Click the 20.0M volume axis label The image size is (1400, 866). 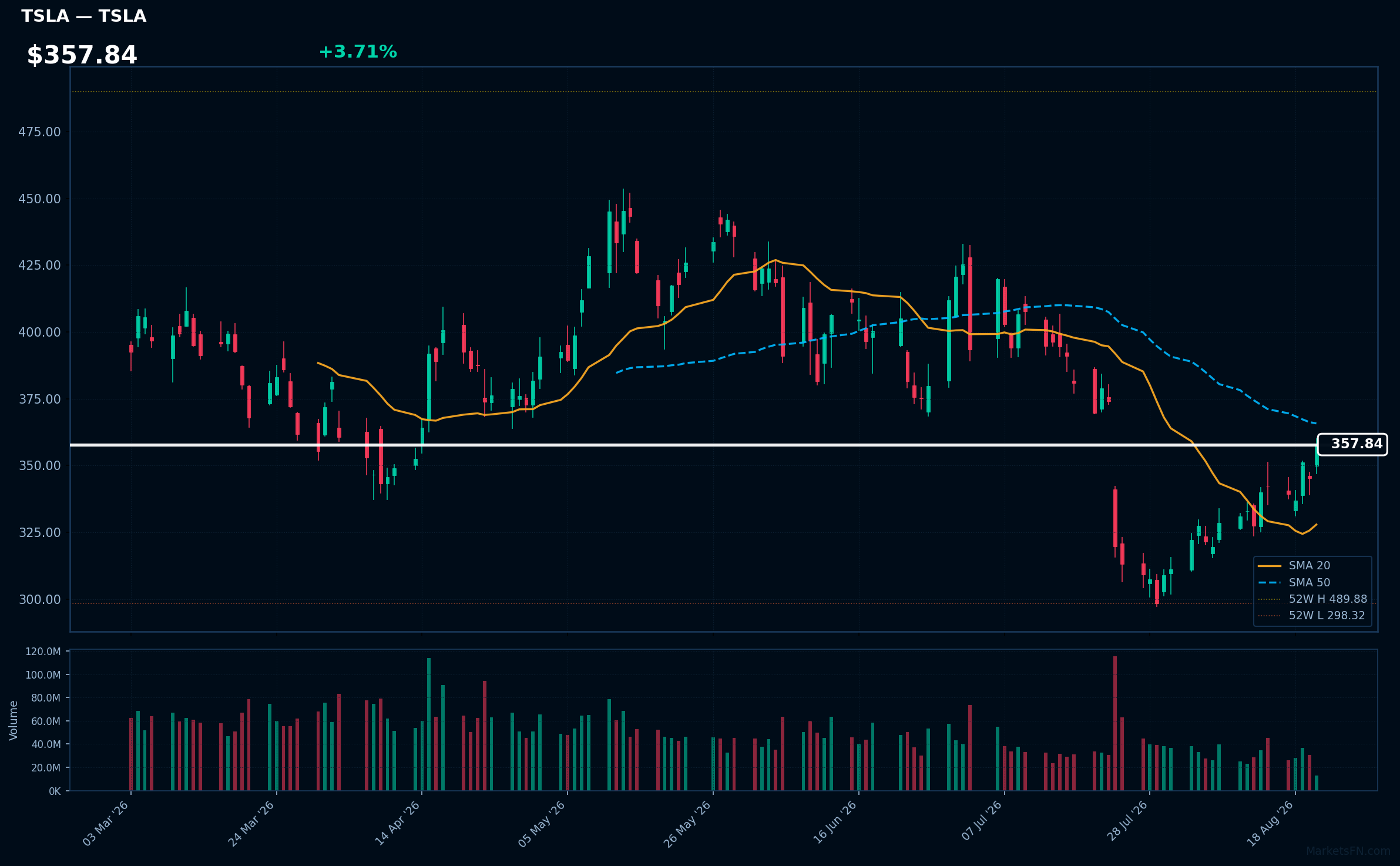coord(45,768)
